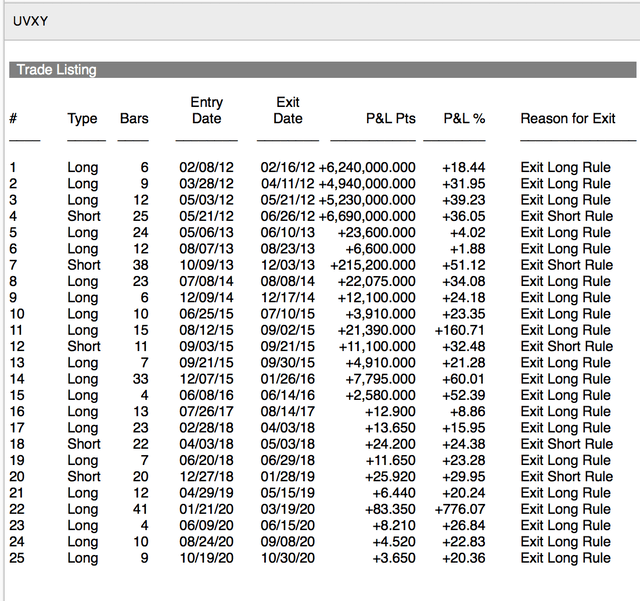This screenshot has width=640, height=601.
Task: Select P&L percent +60.01
Action: pyautogui.click(x=464, y=379)
